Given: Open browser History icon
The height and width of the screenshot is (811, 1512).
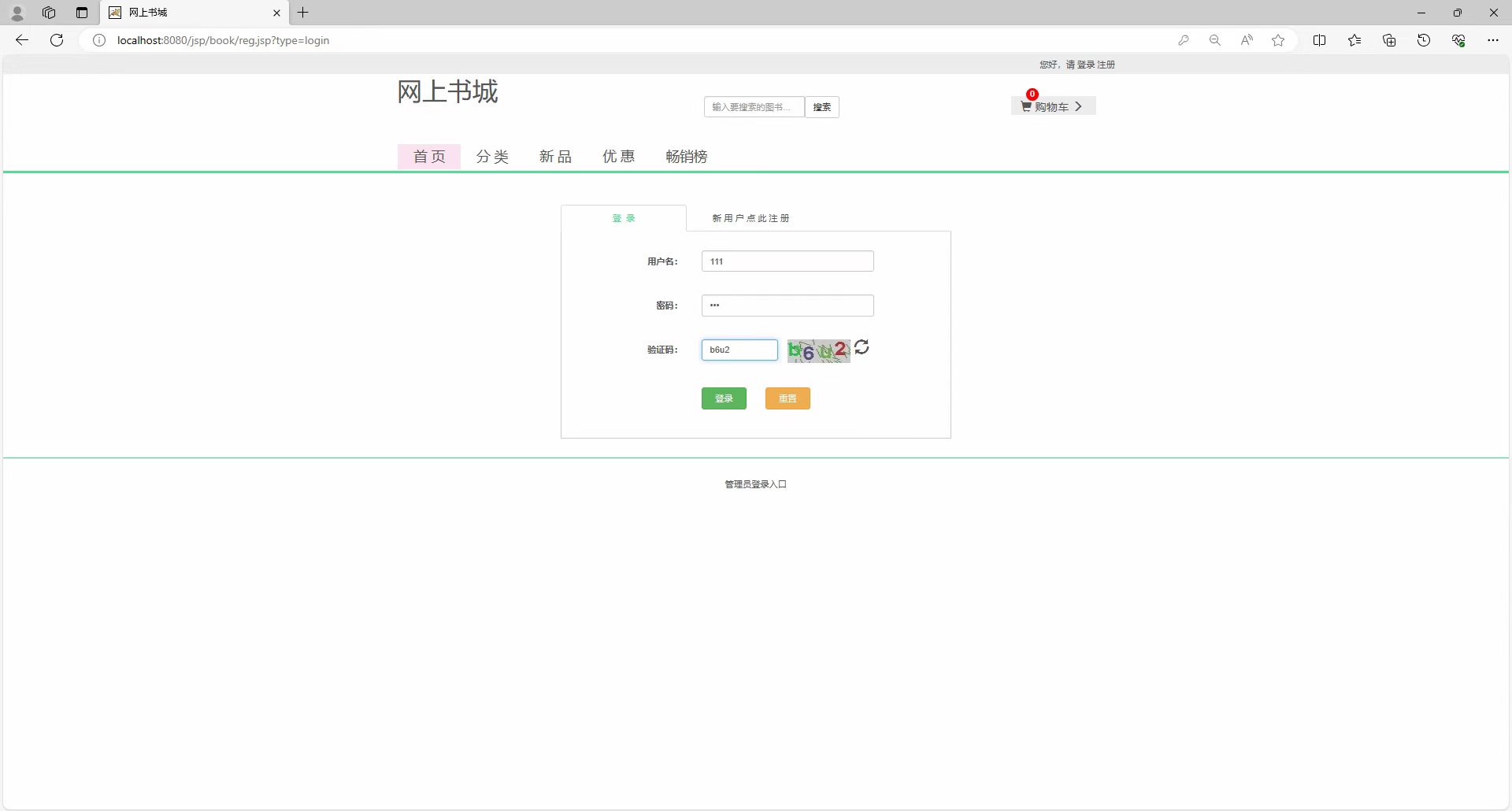Looking at the screenshot, I should tap(1424, 40).
